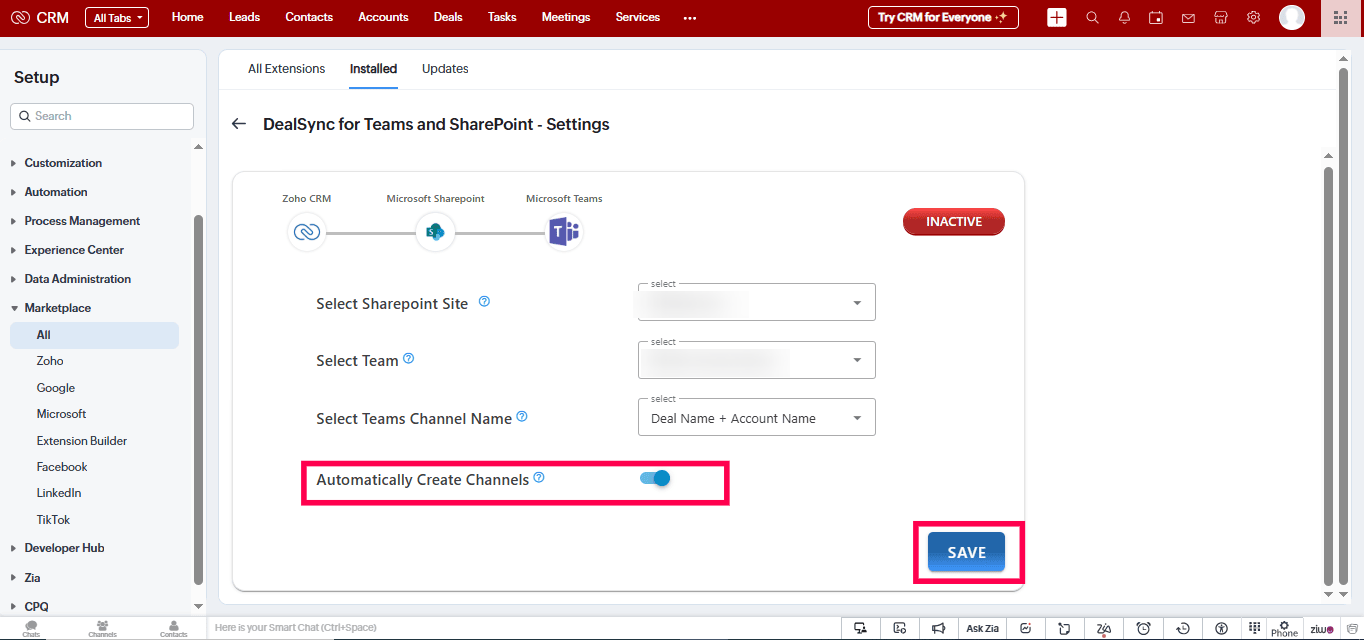
Task: Click the megaphone announcements icon
Action: point(938,628)
